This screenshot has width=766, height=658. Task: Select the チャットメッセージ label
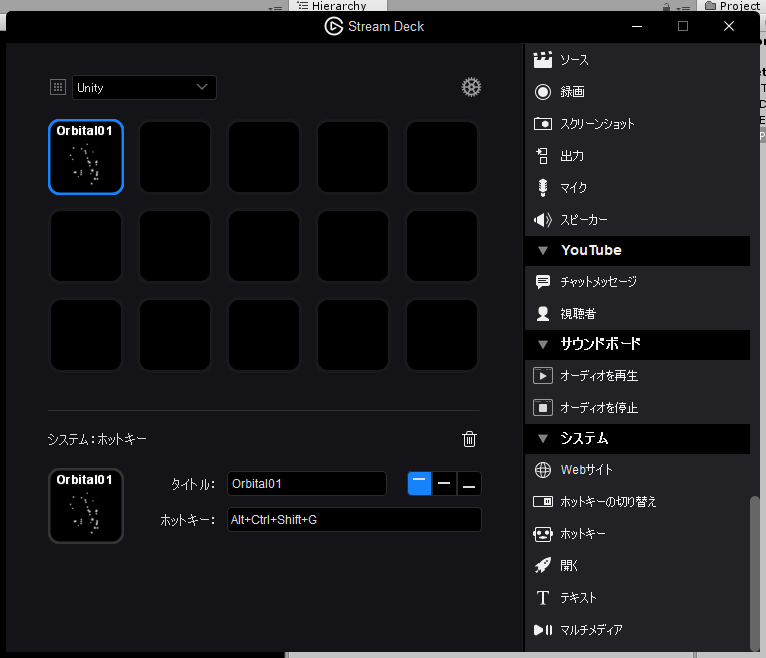point(598,282)
